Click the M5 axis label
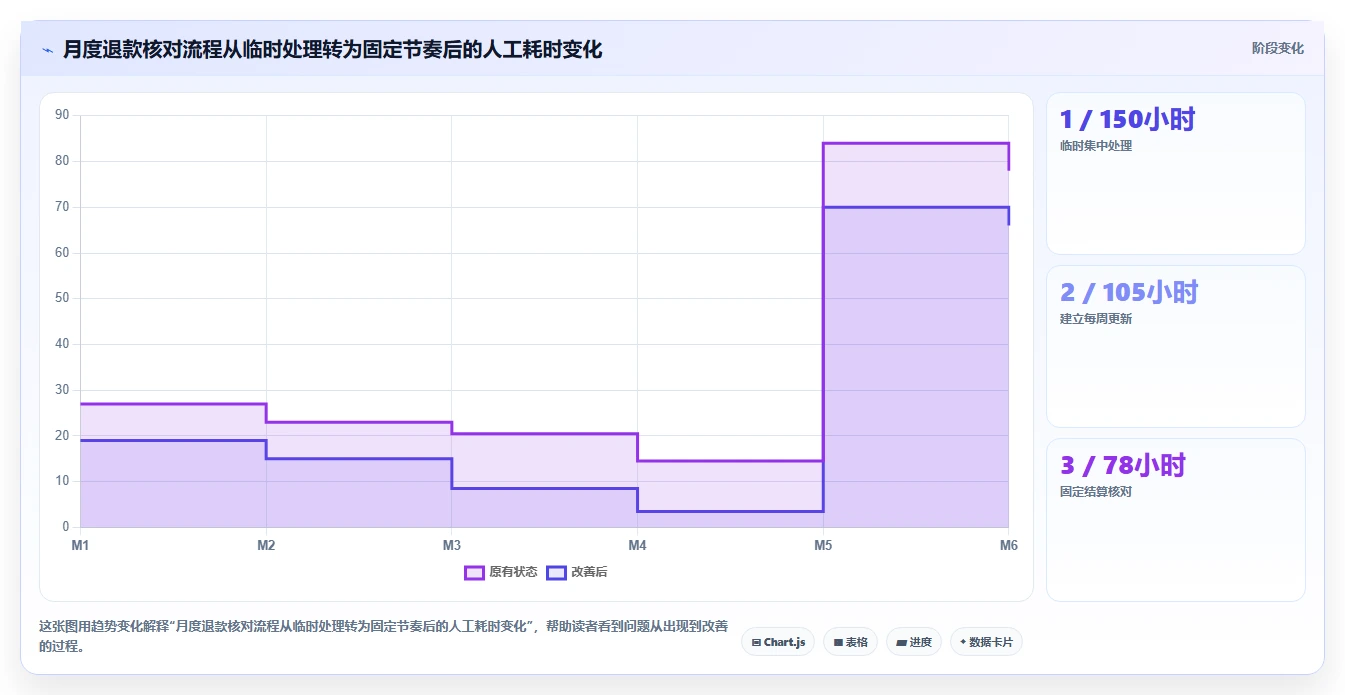The width and height of the screenshot is (1345, 695). coord(823,545)
